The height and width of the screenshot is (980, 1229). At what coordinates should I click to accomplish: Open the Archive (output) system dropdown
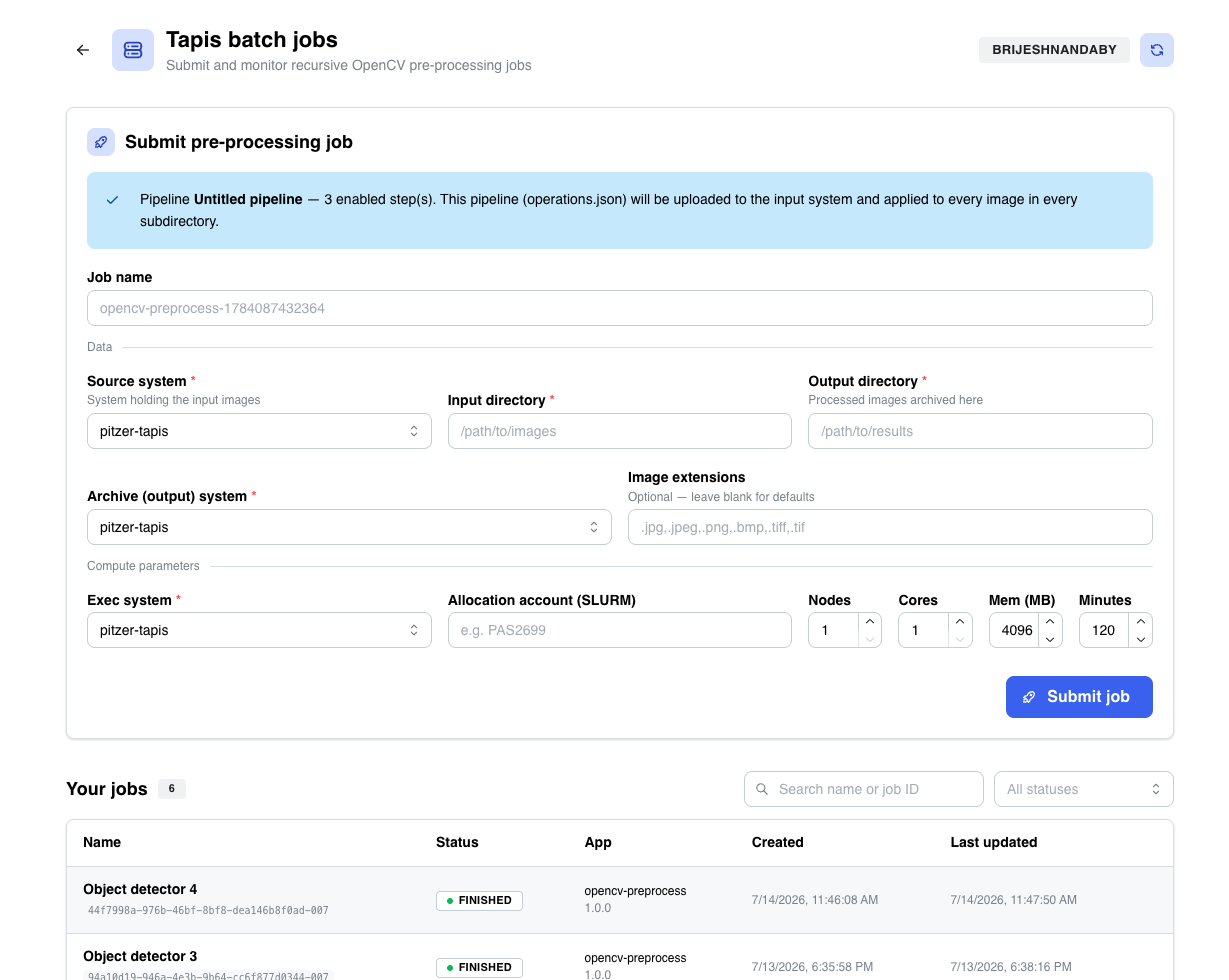[349, 527]
